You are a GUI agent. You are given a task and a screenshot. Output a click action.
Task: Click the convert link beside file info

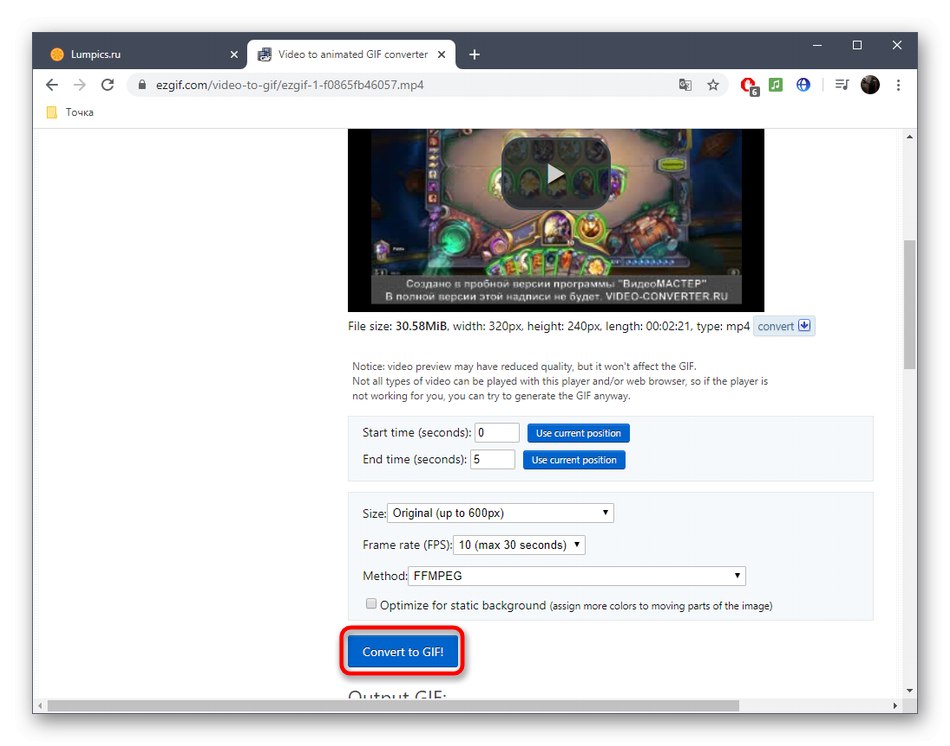pos(784,326)
